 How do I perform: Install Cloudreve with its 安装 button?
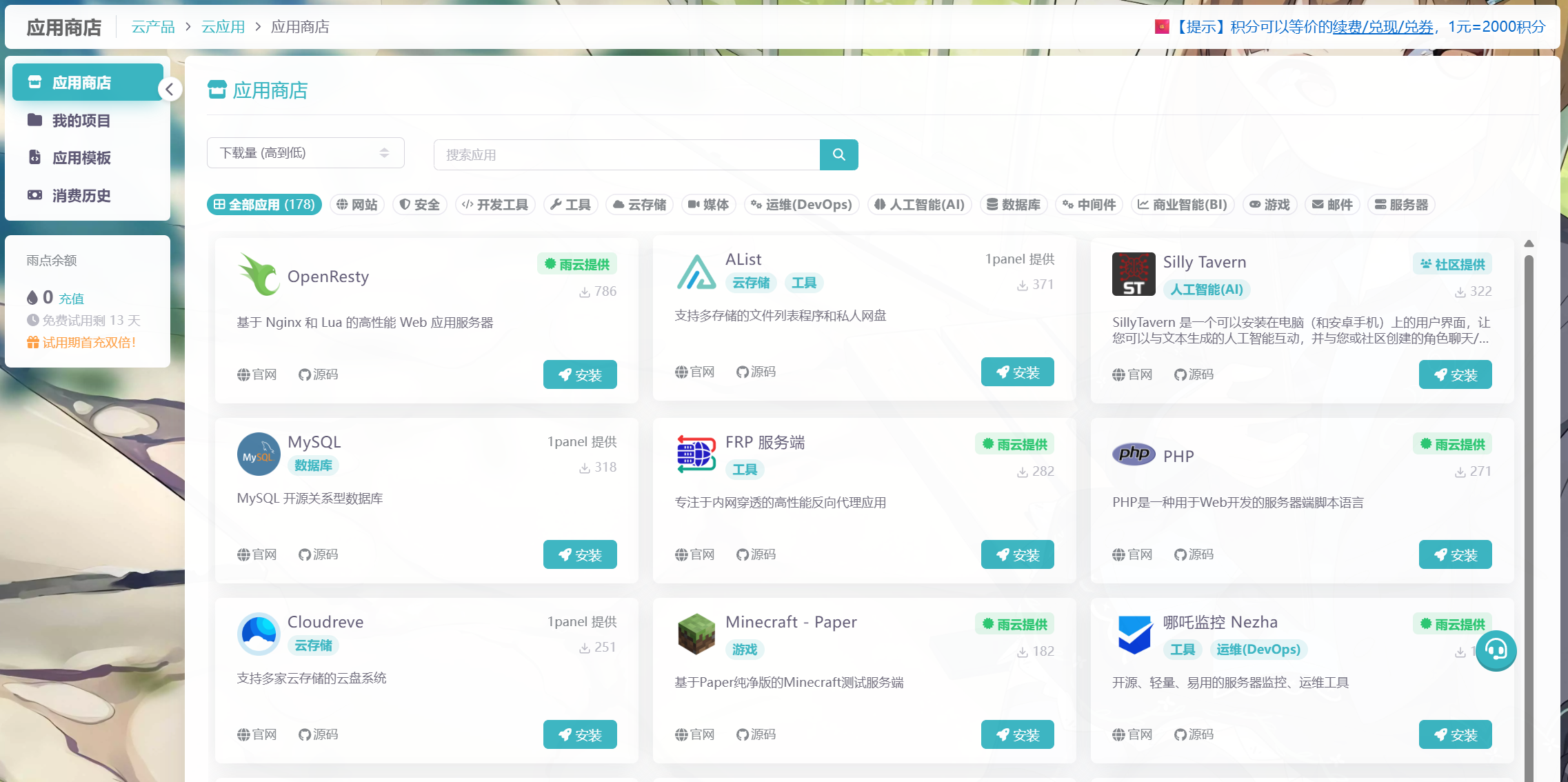point(580,734)
